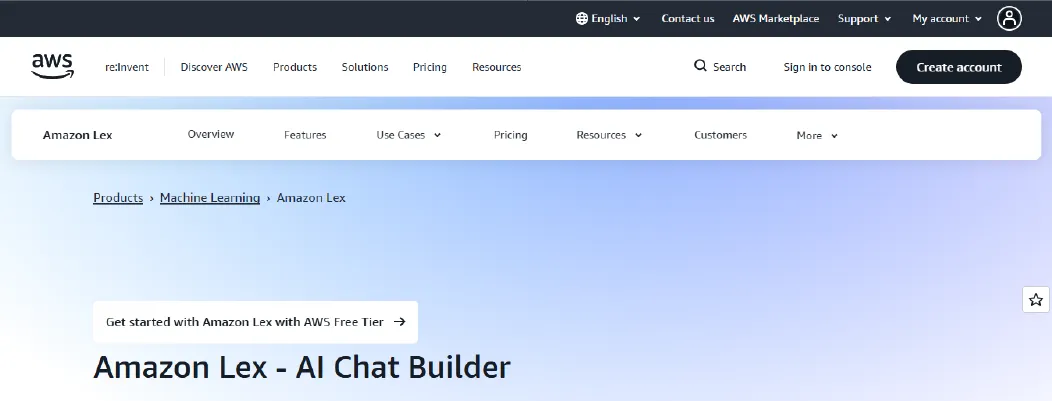Expand the Use Cases menu
Screen dimensions: 1052x401
click(409, 135)
